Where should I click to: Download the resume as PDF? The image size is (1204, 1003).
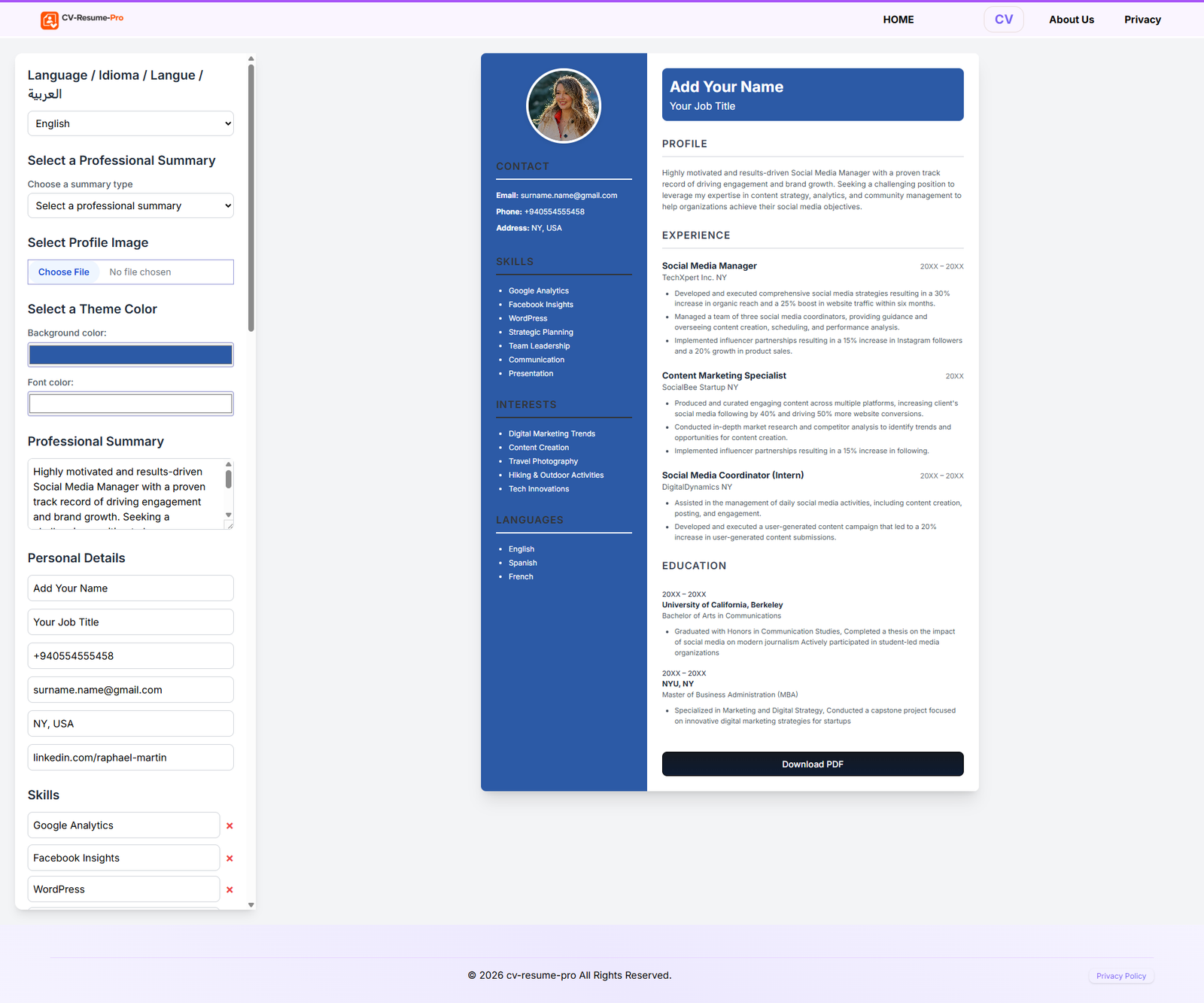[813, 764]
